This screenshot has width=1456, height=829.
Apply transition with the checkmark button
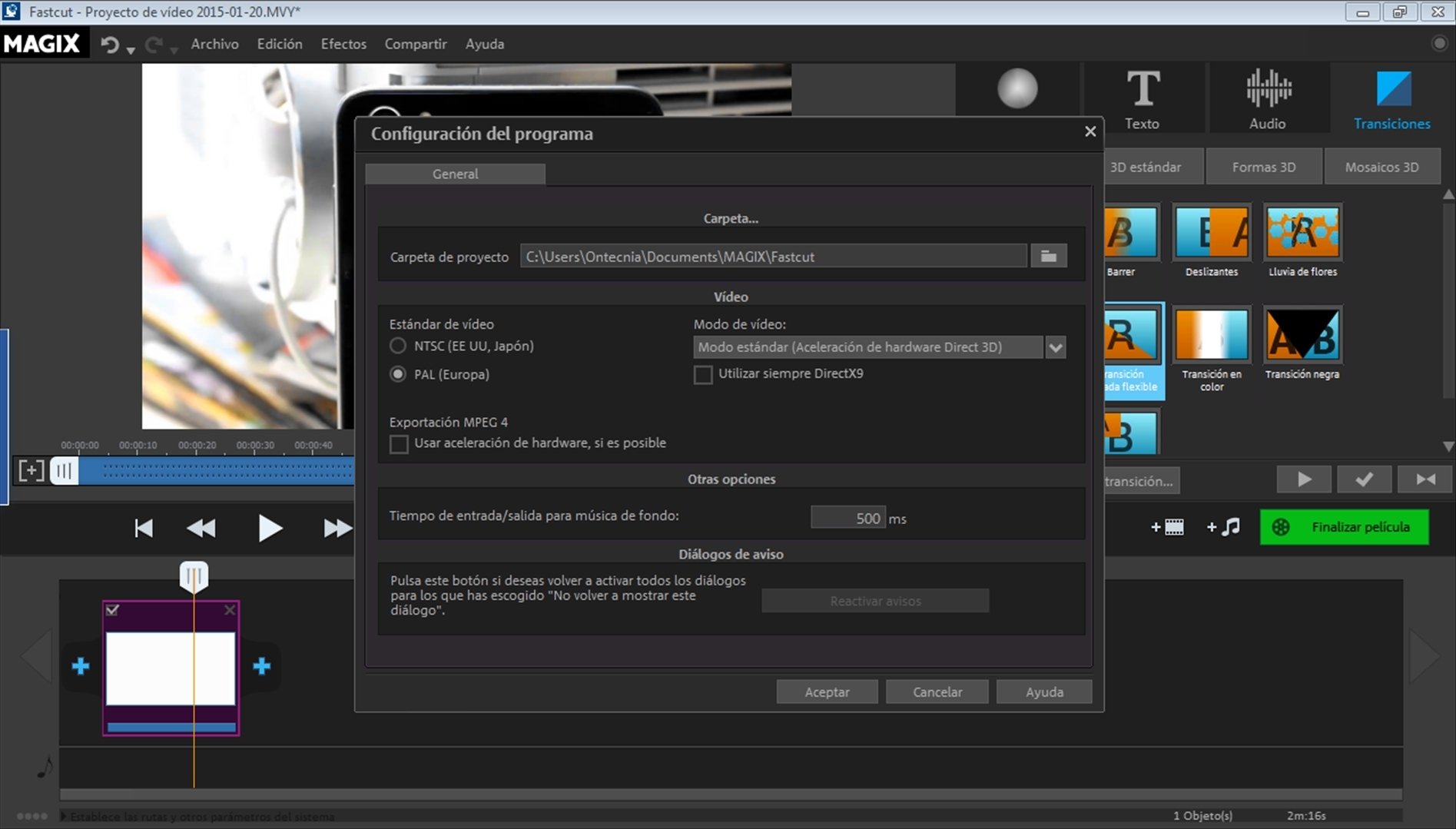pyautogui.click(x=1365, y=480)
